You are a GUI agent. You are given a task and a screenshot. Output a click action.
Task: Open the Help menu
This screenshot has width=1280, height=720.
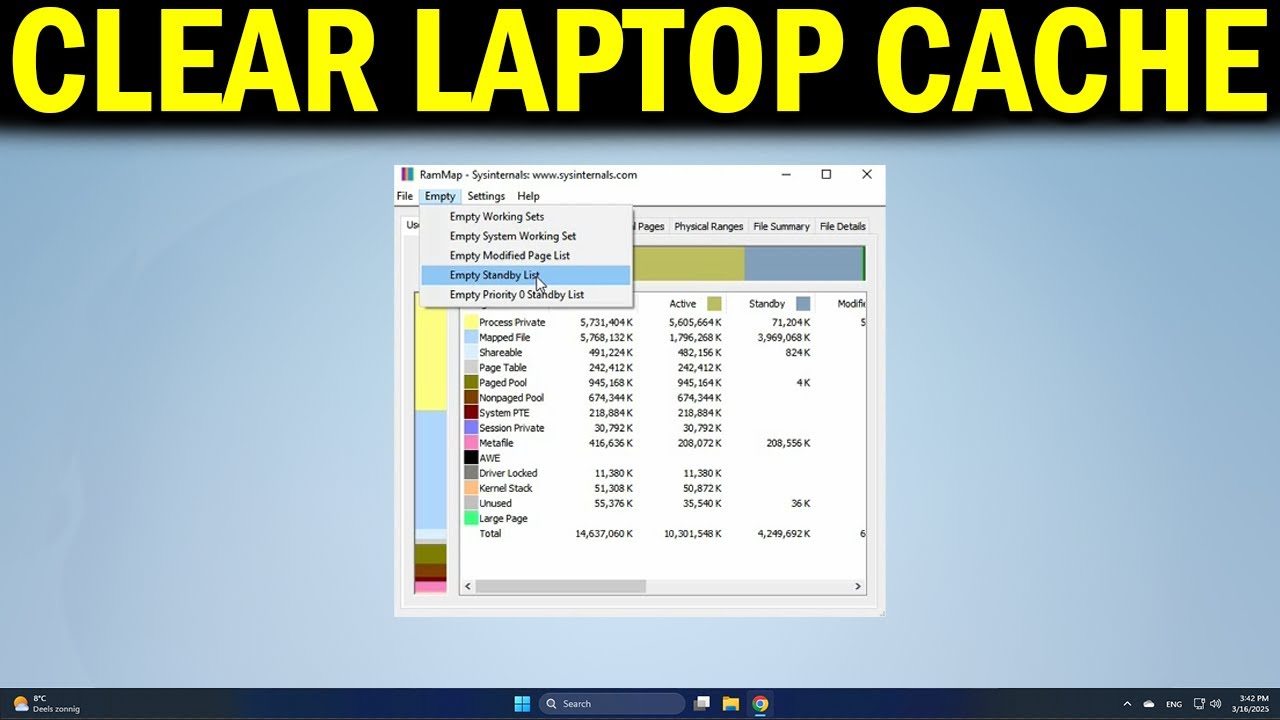point(528,196)
